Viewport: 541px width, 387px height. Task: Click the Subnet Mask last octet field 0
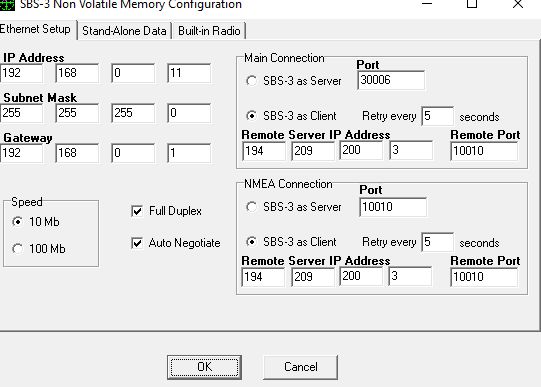click(x=189, y=113)
